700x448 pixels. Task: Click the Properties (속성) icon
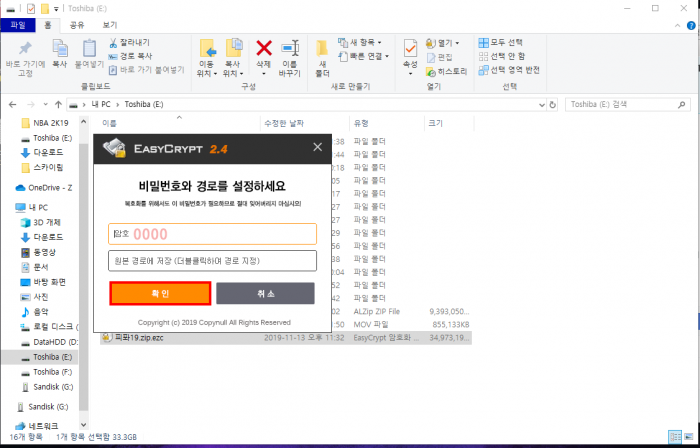410,48
